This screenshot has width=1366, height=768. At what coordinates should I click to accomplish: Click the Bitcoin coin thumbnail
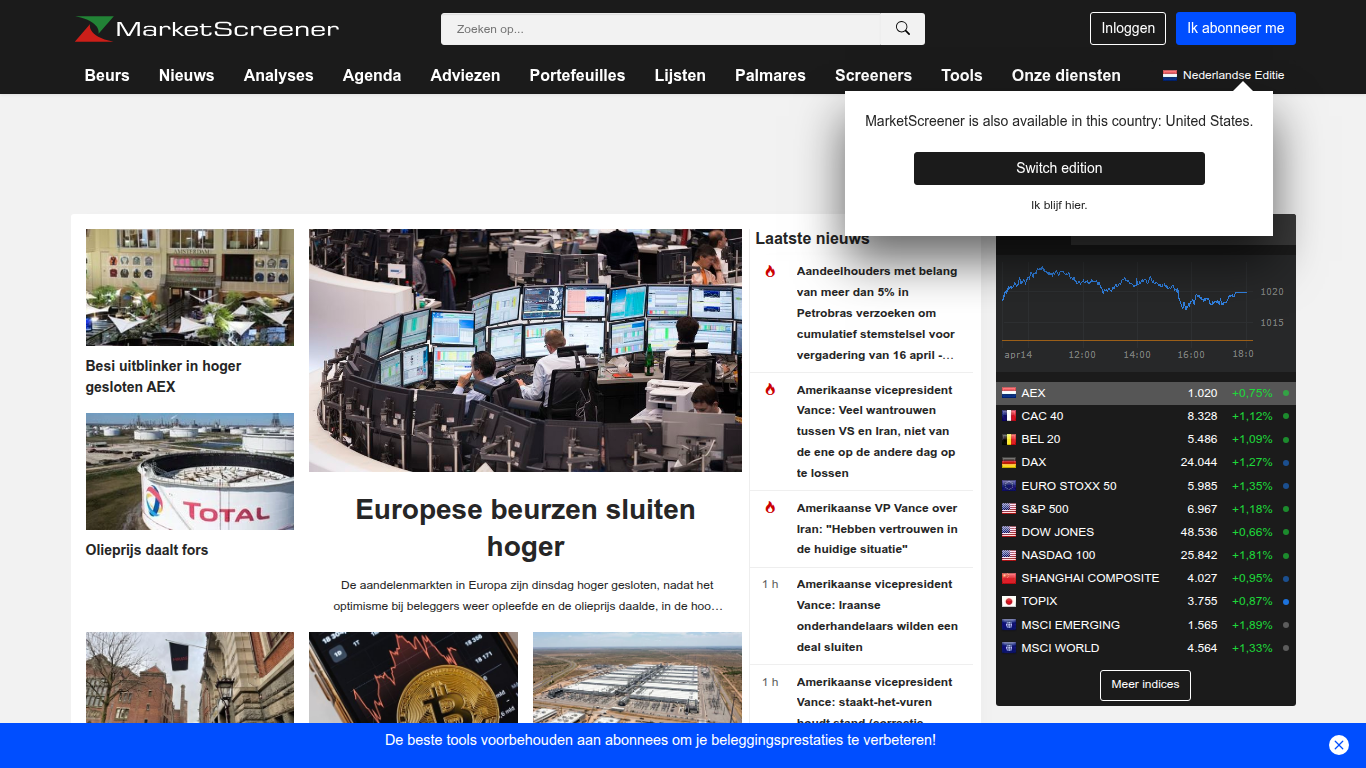point(413,677)
